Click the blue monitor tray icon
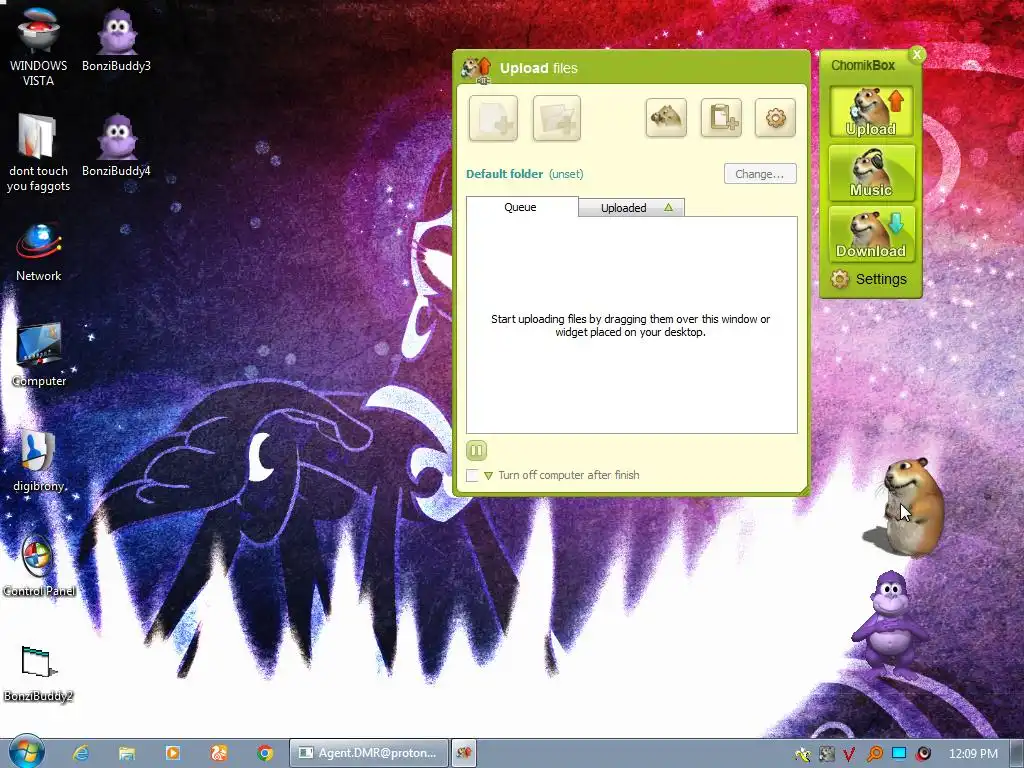 click(x=899, y=754)
